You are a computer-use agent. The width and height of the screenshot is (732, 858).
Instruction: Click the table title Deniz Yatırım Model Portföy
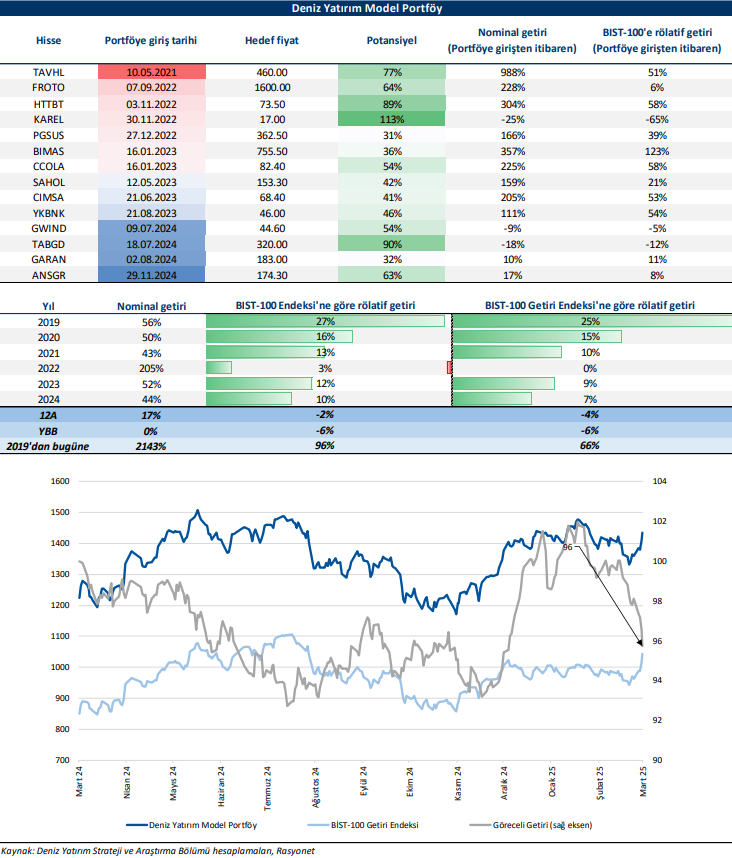(x=365, y=9)
